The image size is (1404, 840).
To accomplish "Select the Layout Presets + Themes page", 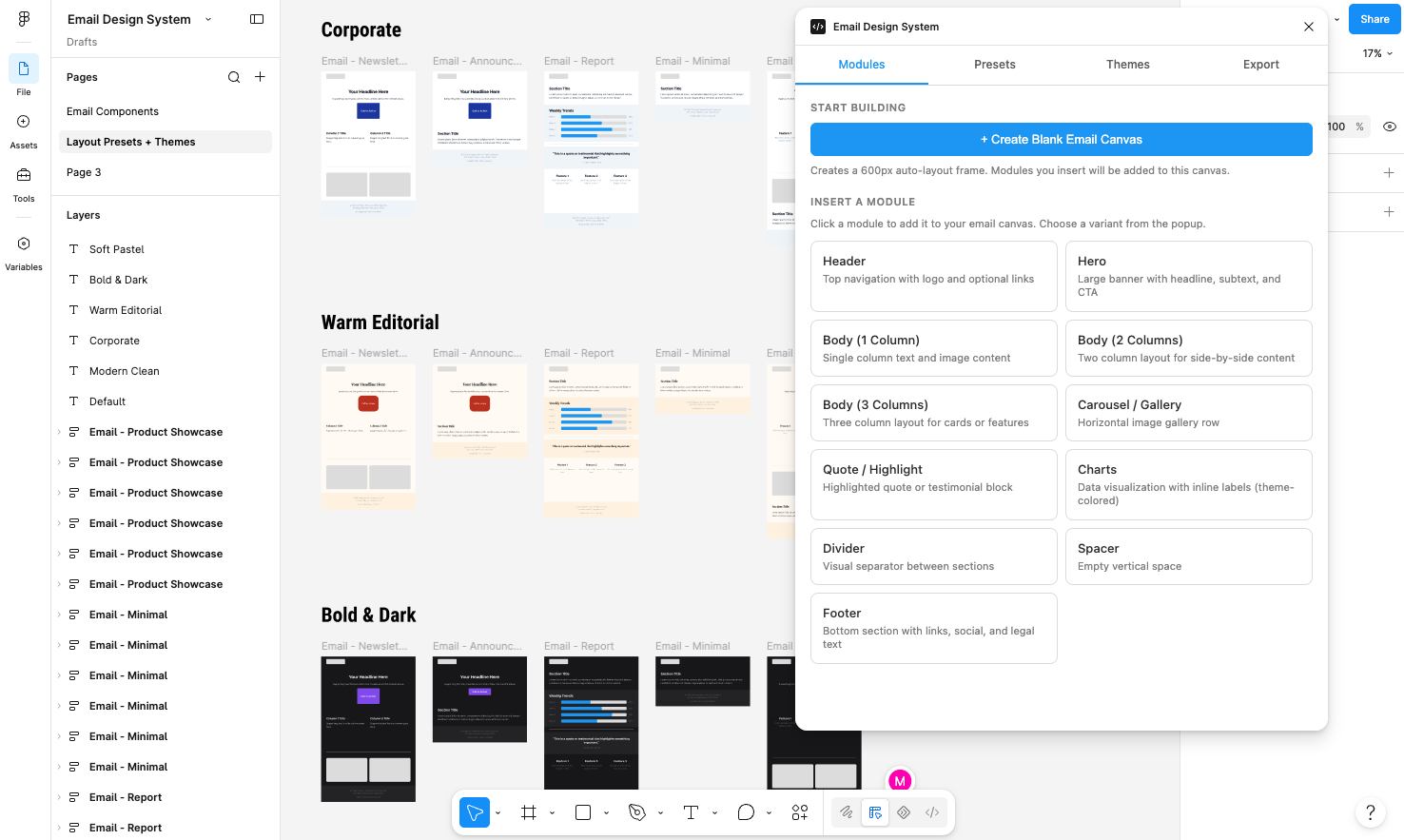I will (x=166, y=142).
